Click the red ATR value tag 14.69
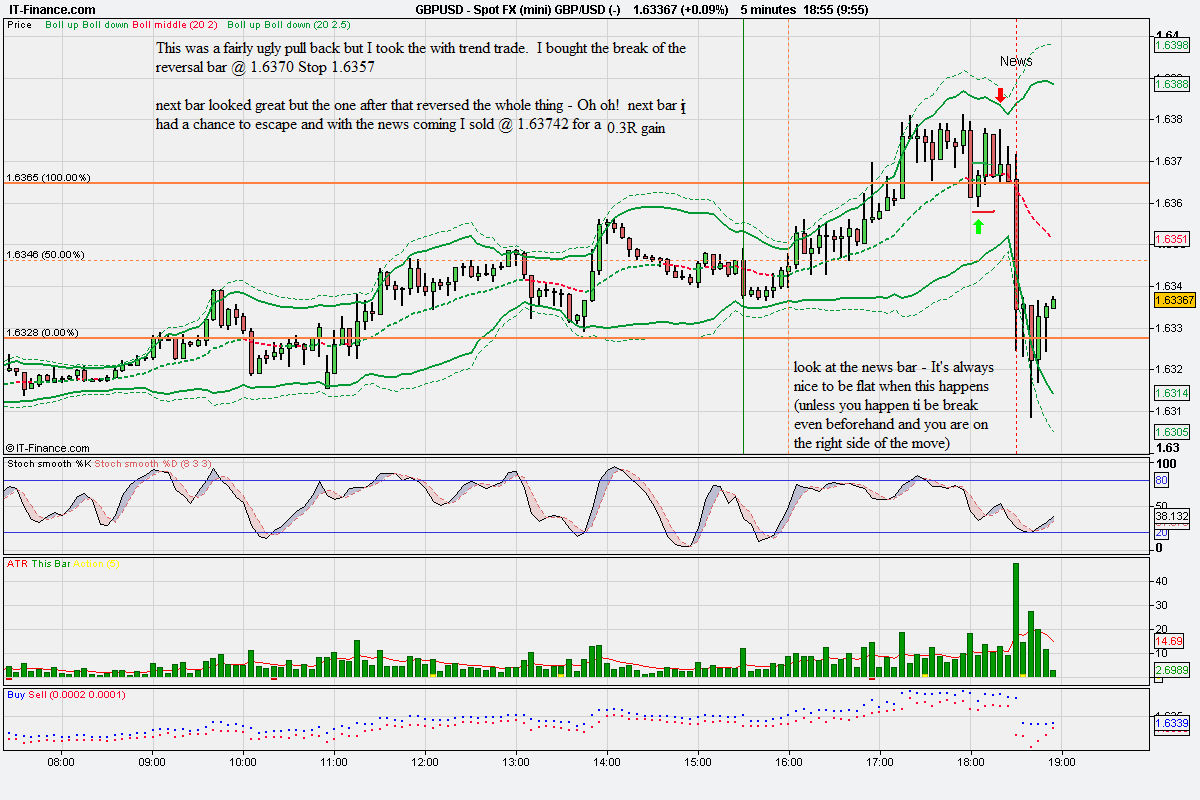1200x800 pixels. (1169, 641)
